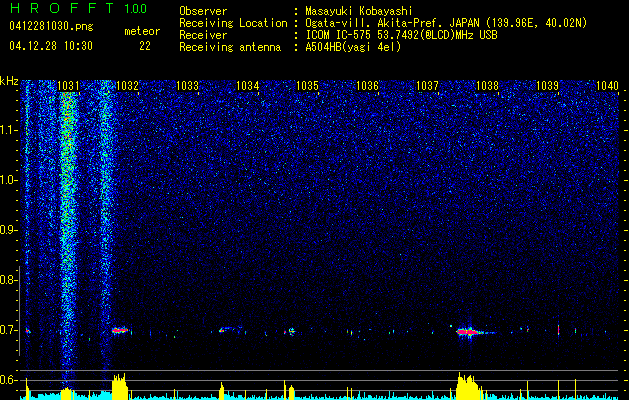Click time marker 1039
Image resolution: width=629 pixels, height=400 pixels.
548,86
